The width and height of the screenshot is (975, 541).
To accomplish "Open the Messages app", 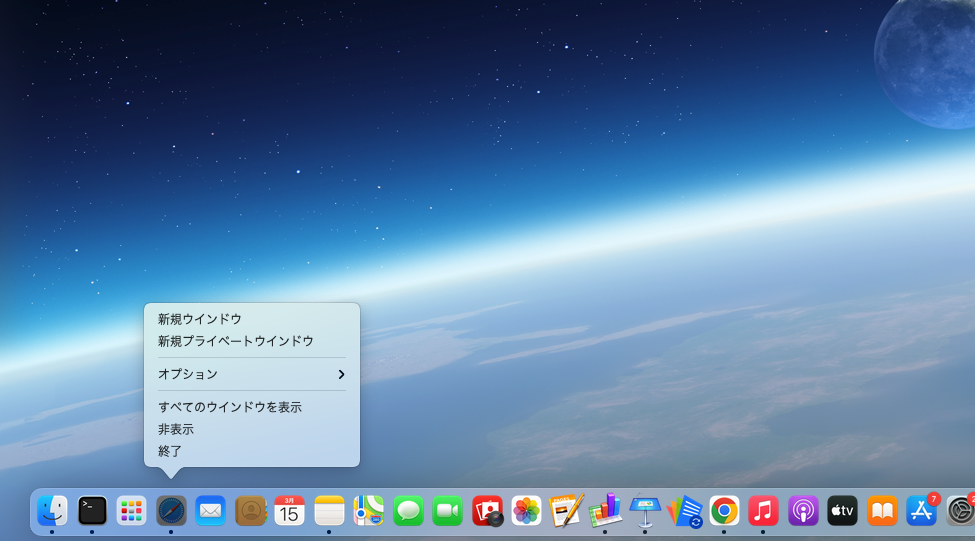I will tap(408, 511).
